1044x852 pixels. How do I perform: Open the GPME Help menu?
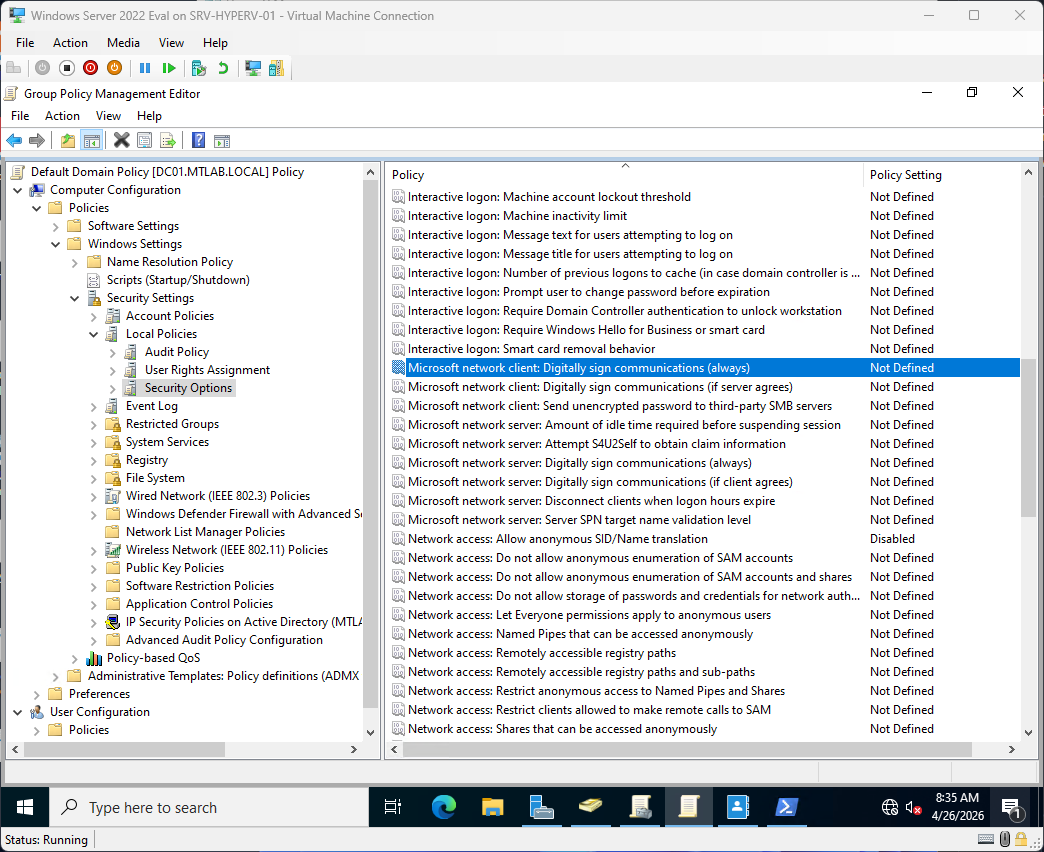click(x=149, y=116)
